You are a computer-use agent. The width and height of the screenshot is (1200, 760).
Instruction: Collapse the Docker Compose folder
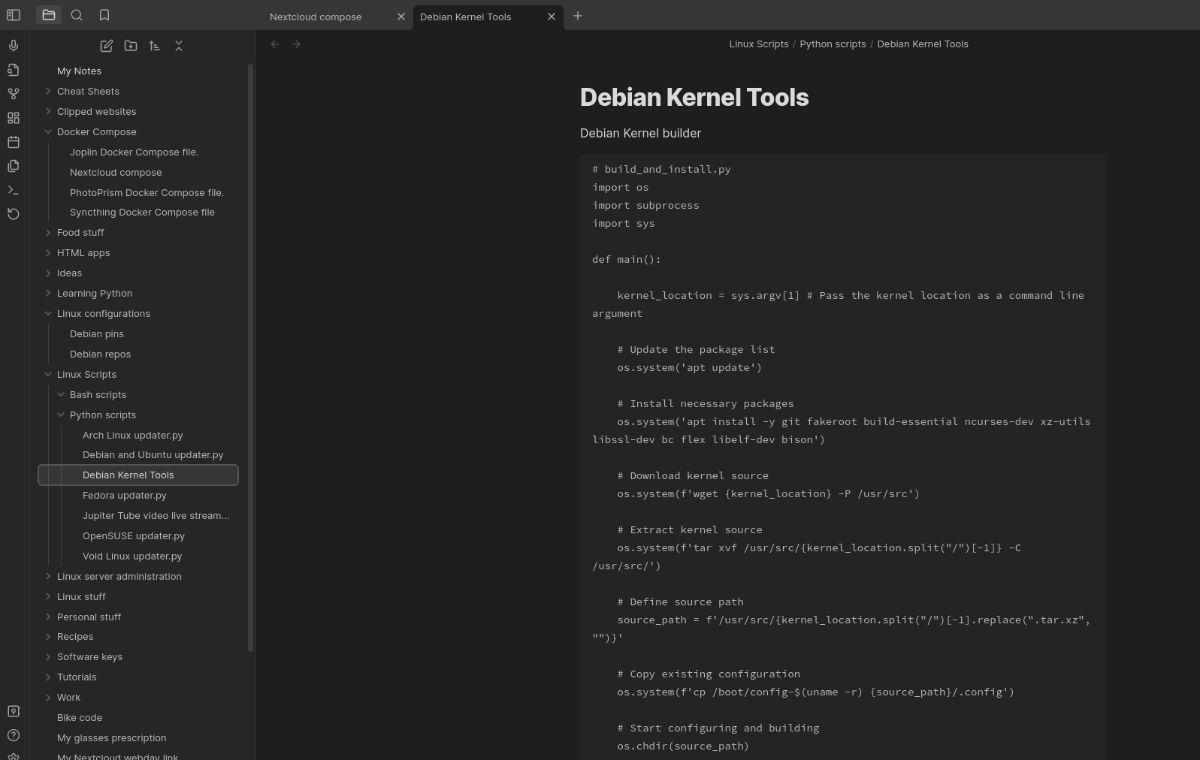[47, 131]
